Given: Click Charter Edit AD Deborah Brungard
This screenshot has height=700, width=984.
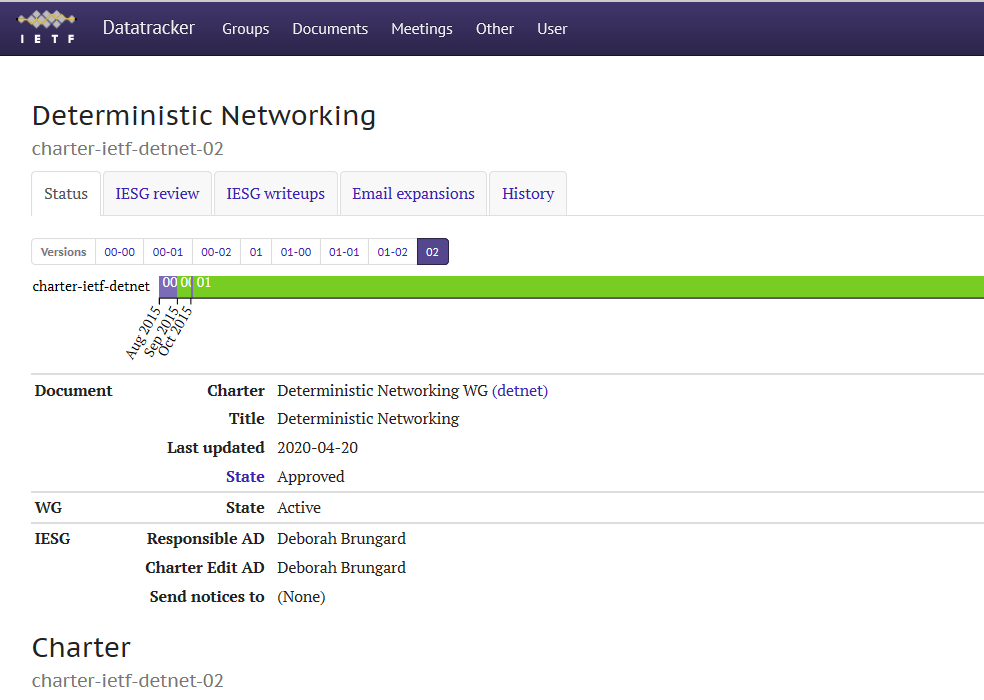Looking at the screenshot, I should [x=341, y=568].
